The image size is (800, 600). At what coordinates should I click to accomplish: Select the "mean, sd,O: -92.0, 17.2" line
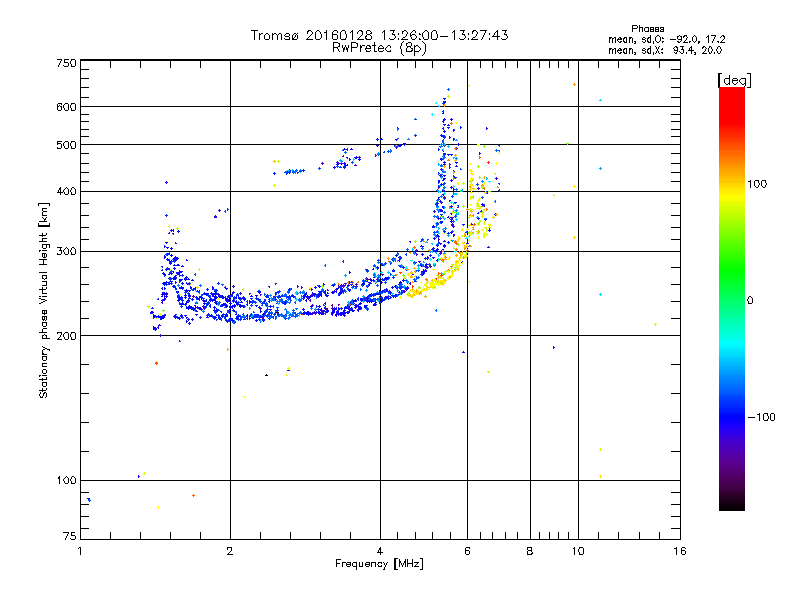coord(666,39)
